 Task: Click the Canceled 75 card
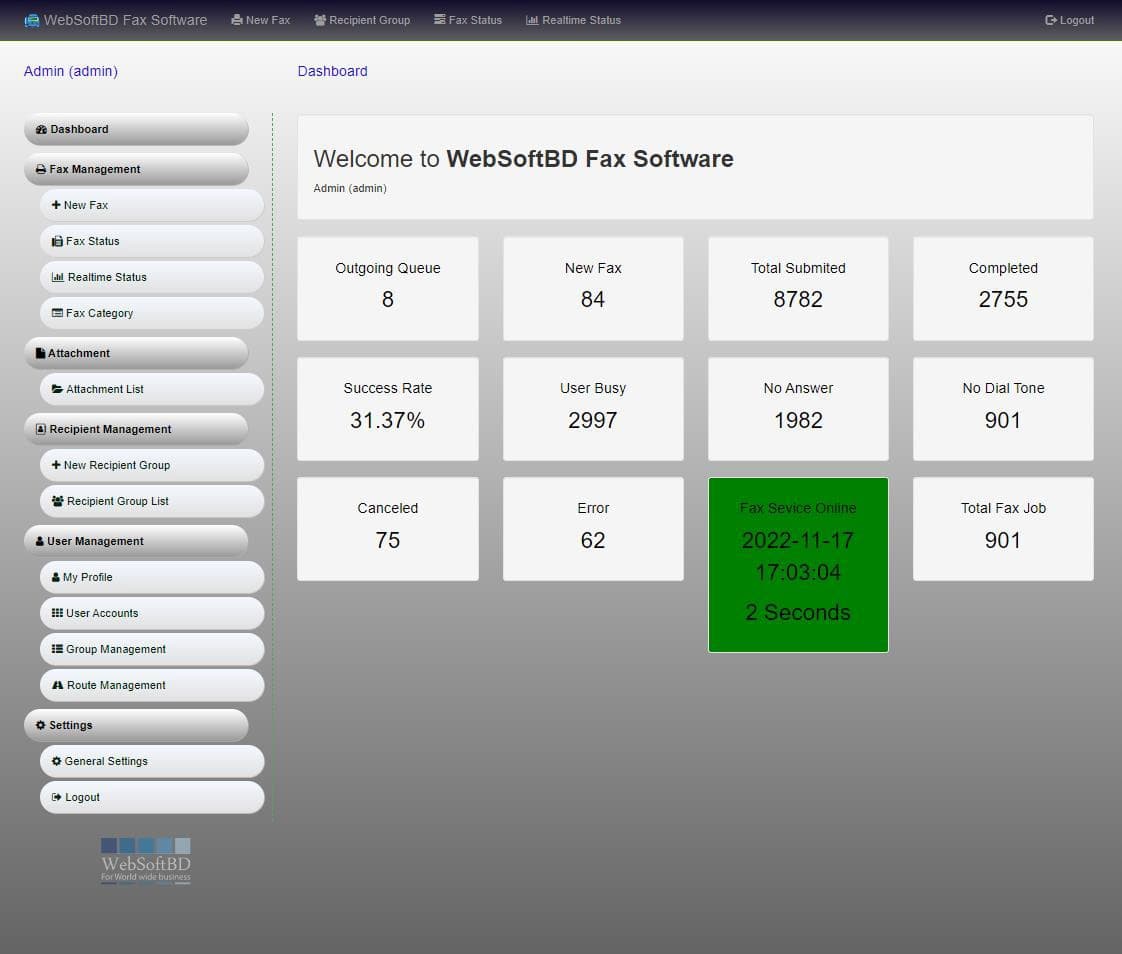pyautogui.click(x=388, y=529)
